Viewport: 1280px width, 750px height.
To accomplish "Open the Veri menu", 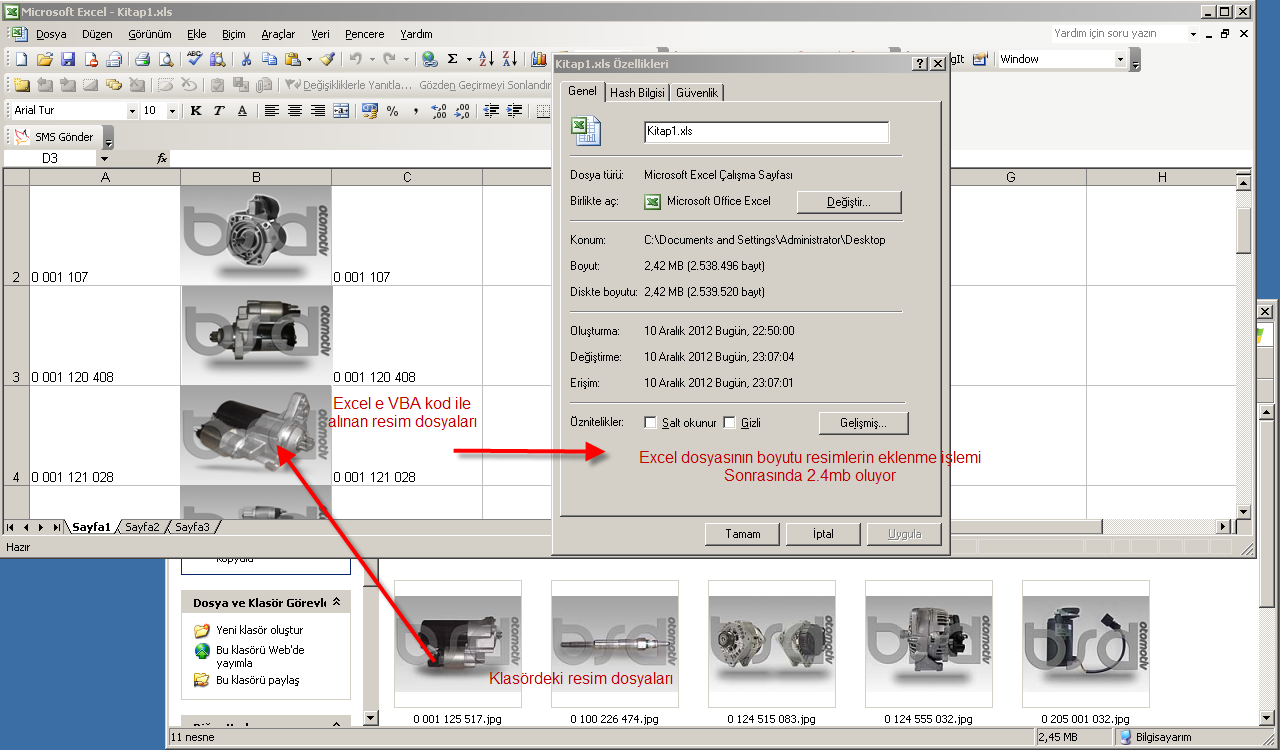I will (x=321, y=34).
